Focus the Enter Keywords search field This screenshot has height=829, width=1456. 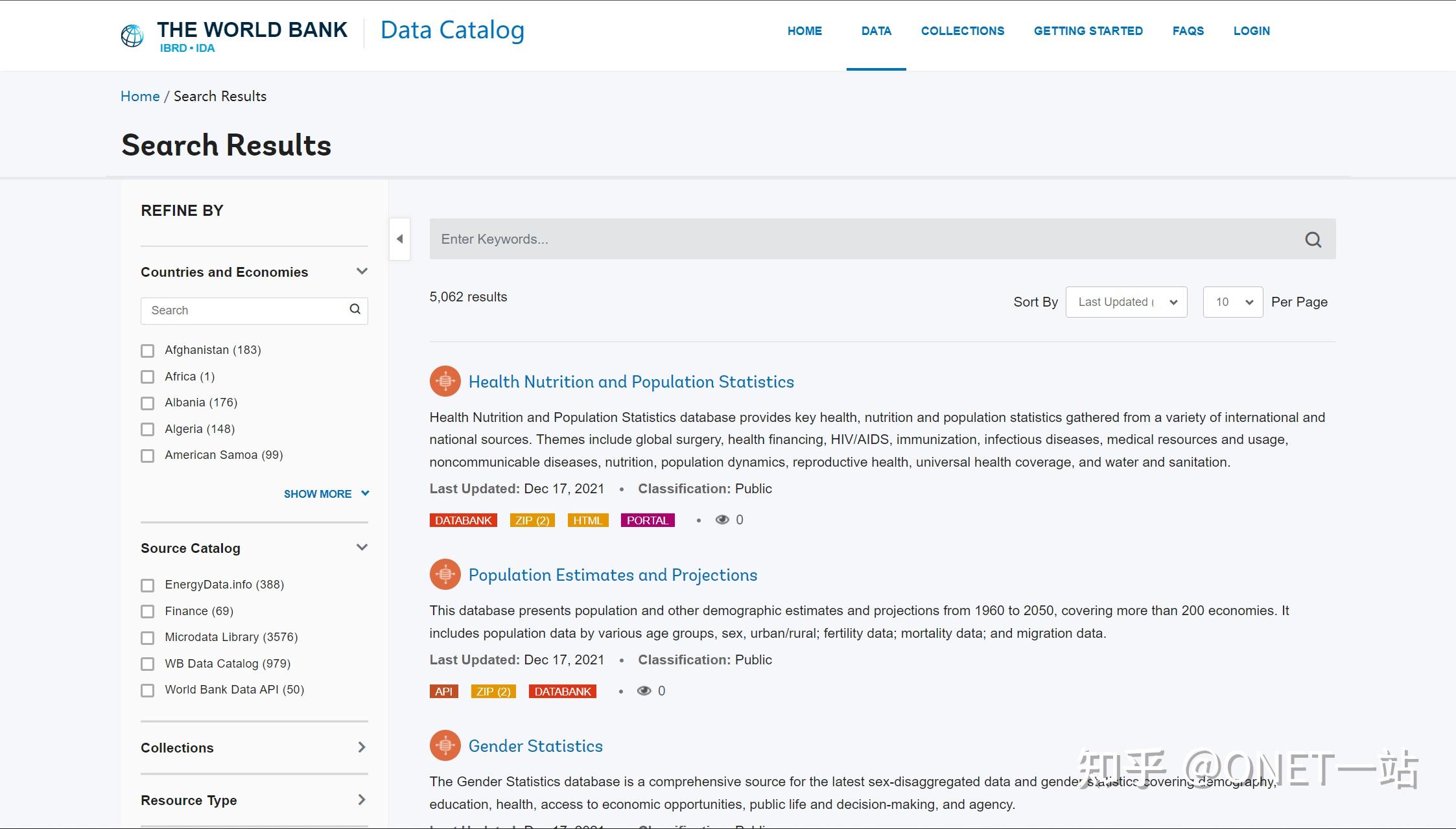882,239
